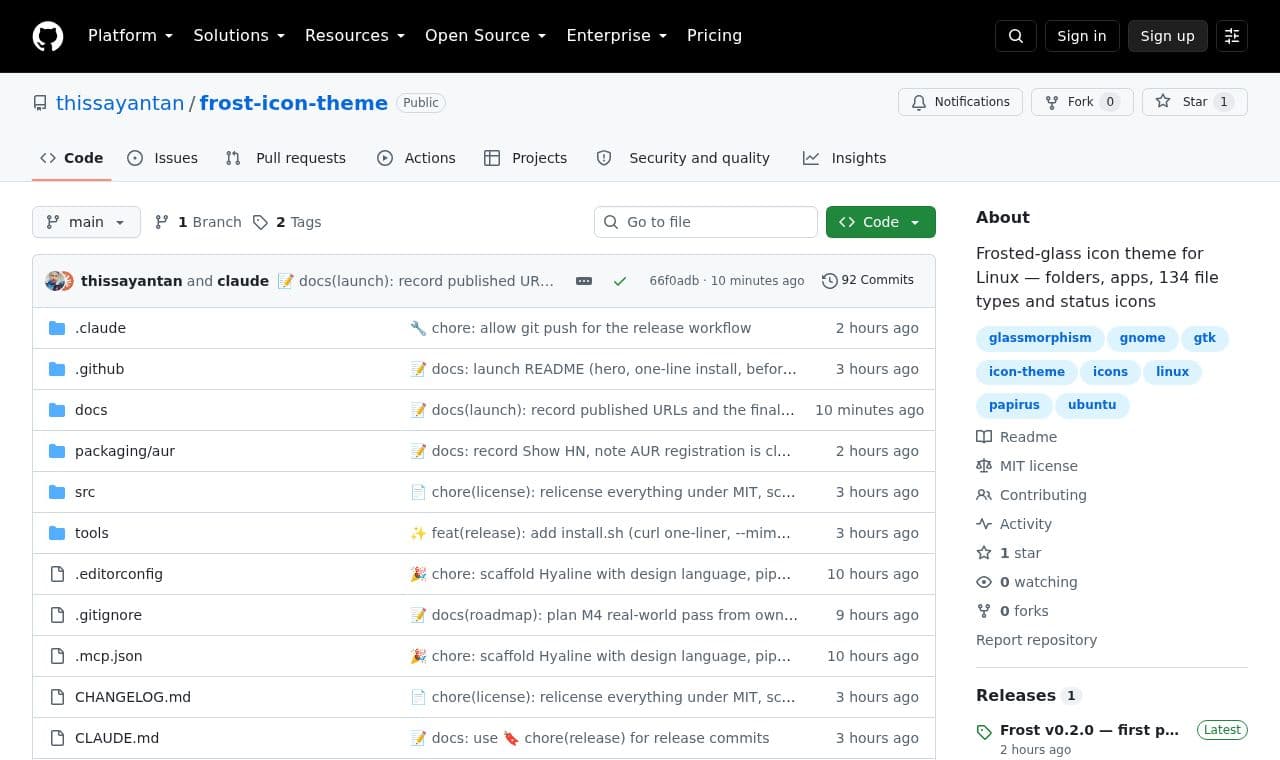Fork the repository
The width and height of the screenshot is (1280, 760).
click(x=1082, y=102)
